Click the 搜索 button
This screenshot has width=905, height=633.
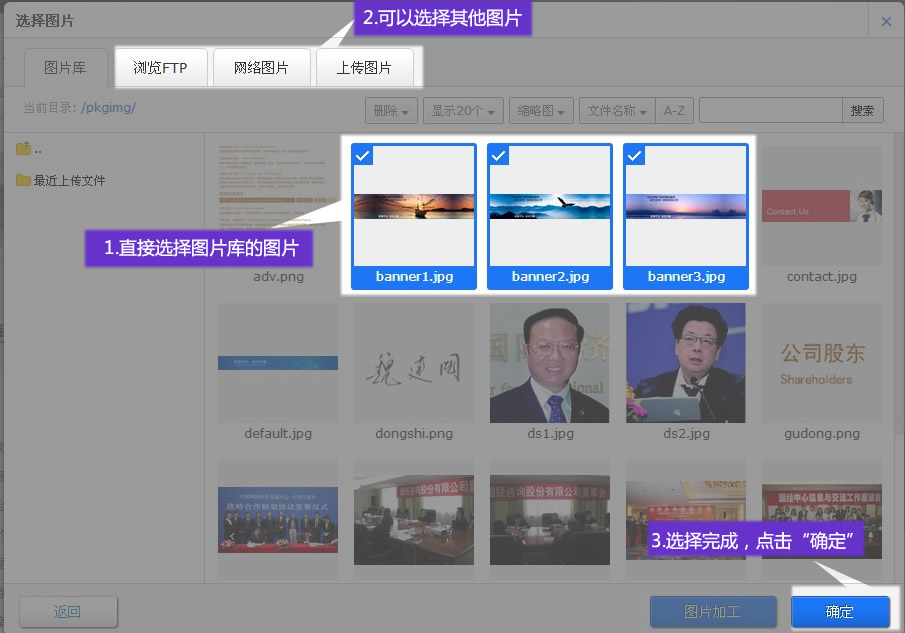point(862,111)
